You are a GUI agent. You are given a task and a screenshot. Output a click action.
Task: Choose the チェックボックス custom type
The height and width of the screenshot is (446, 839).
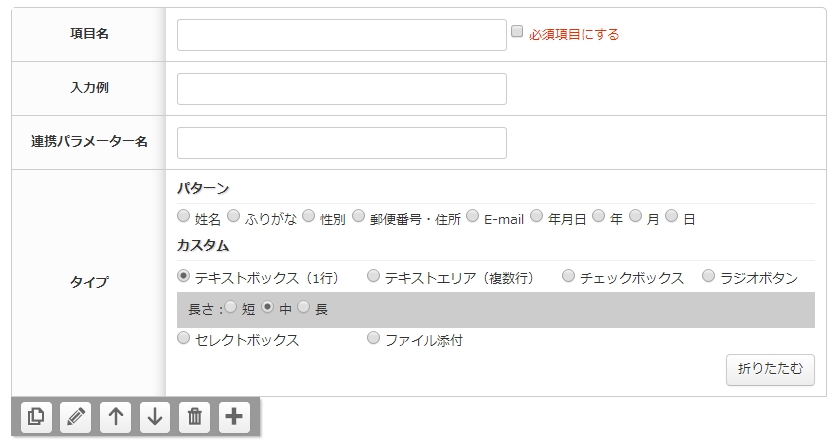tap(568, 276)
